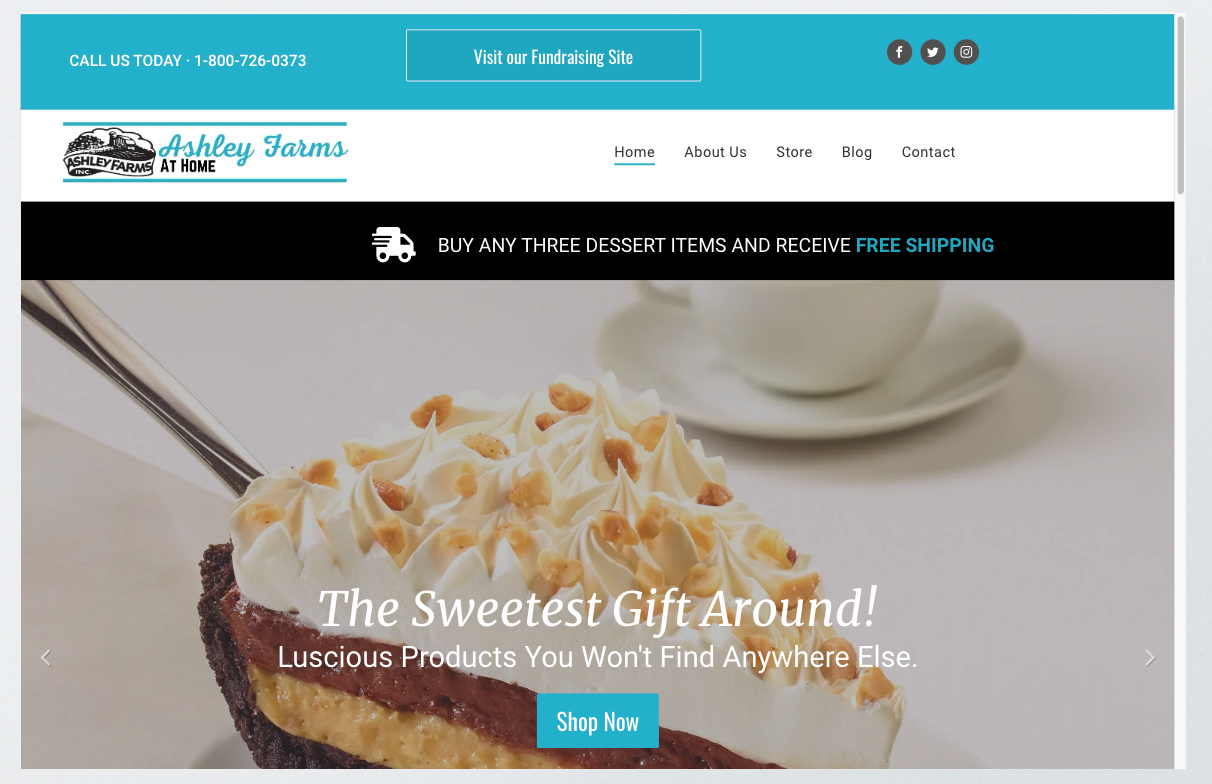Click the 1-800-726-0373 phone number
1212x784 pixels.
pos(250,61)
